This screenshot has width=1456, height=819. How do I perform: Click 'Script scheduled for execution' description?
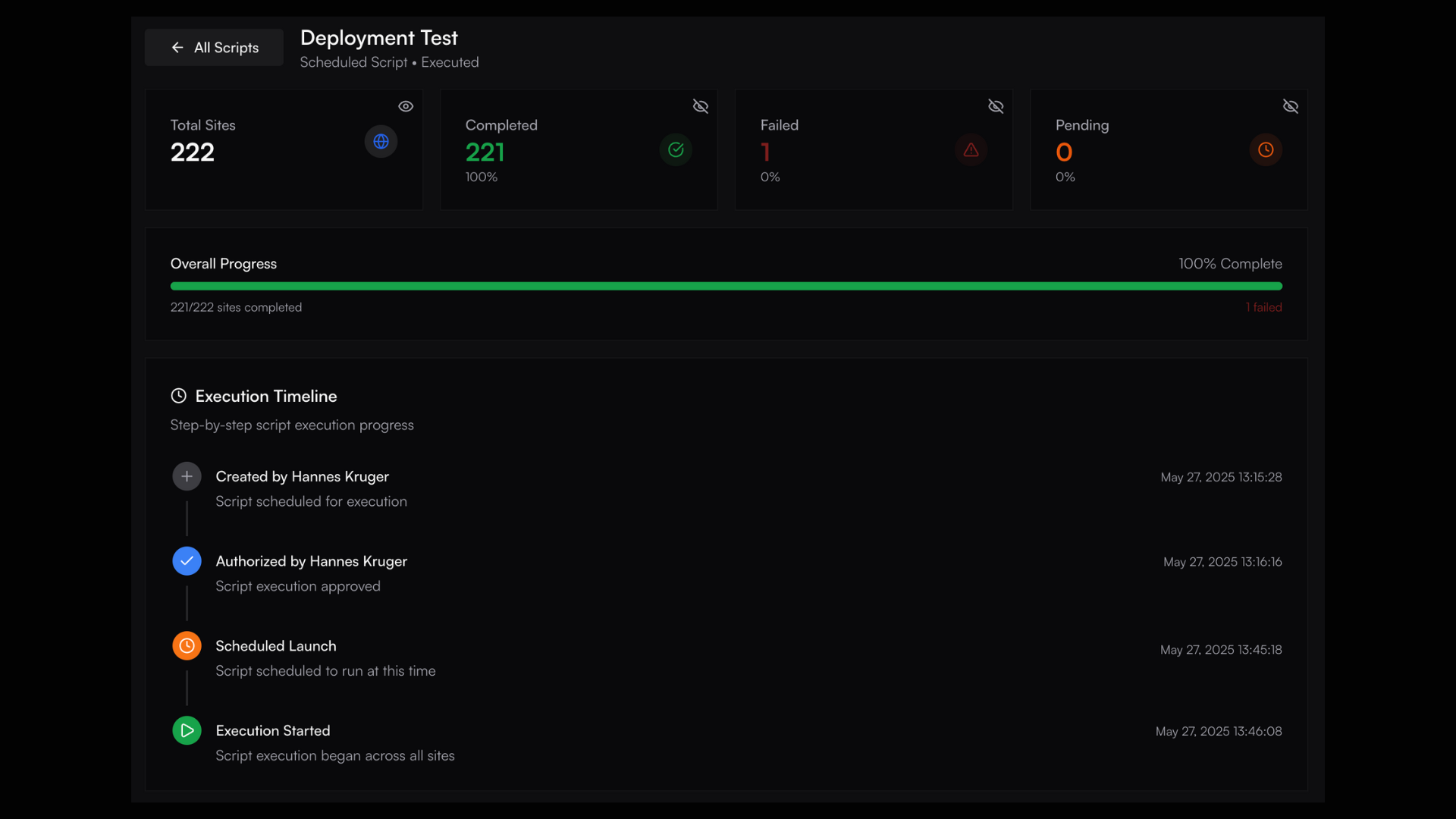coord(311,501)
